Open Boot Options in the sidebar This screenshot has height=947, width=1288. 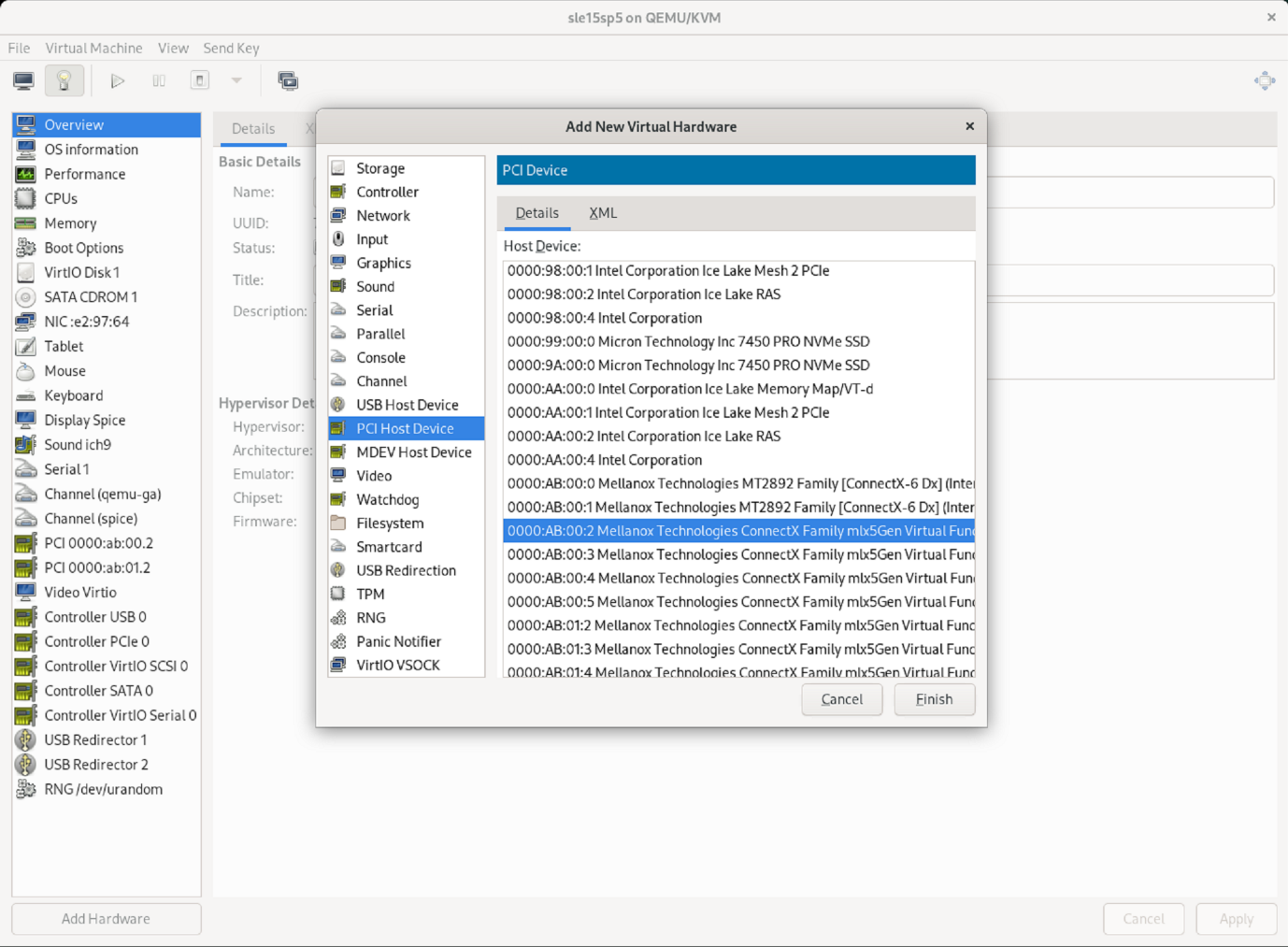[x=84, y=248]
